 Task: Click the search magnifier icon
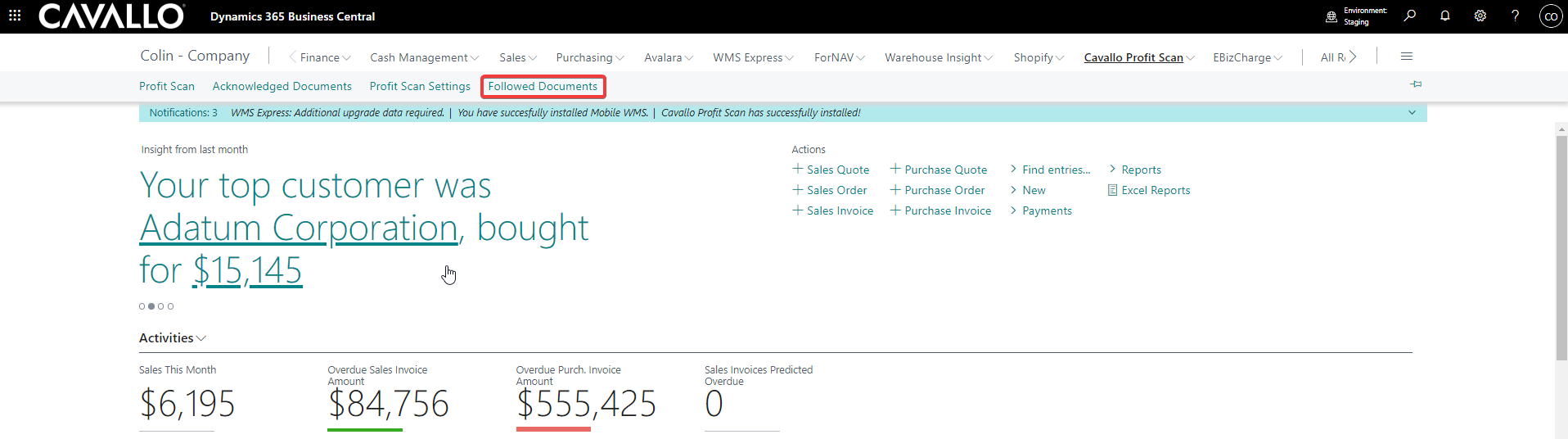click(1409, 16)
